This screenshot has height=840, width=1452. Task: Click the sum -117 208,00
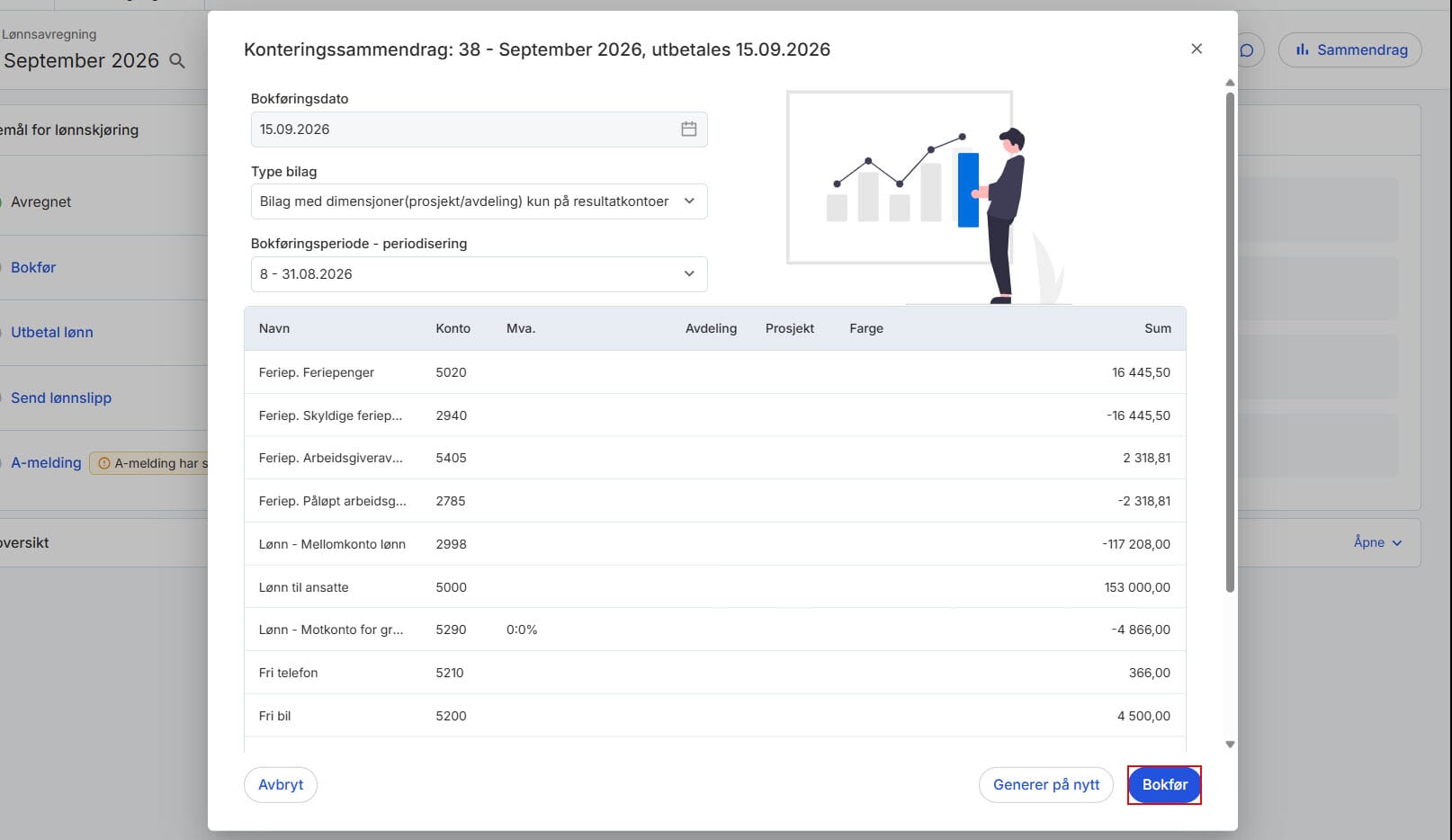coord(1136,545)
